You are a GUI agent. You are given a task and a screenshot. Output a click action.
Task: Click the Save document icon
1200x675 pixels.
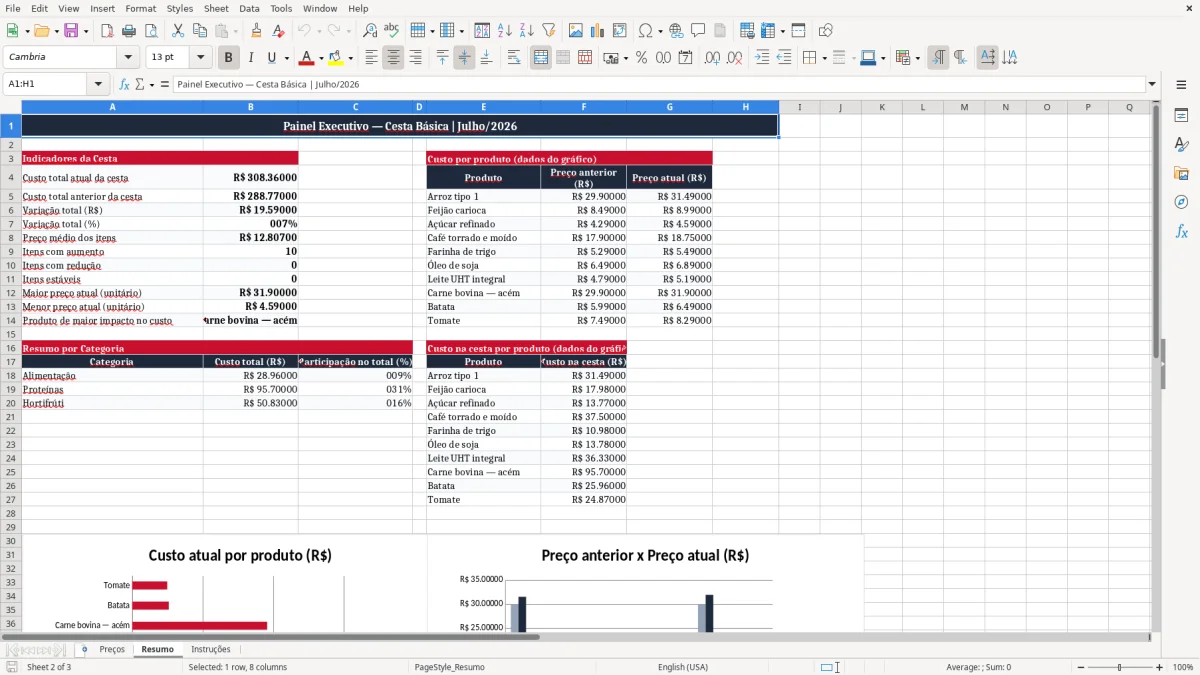coord(71,31)
